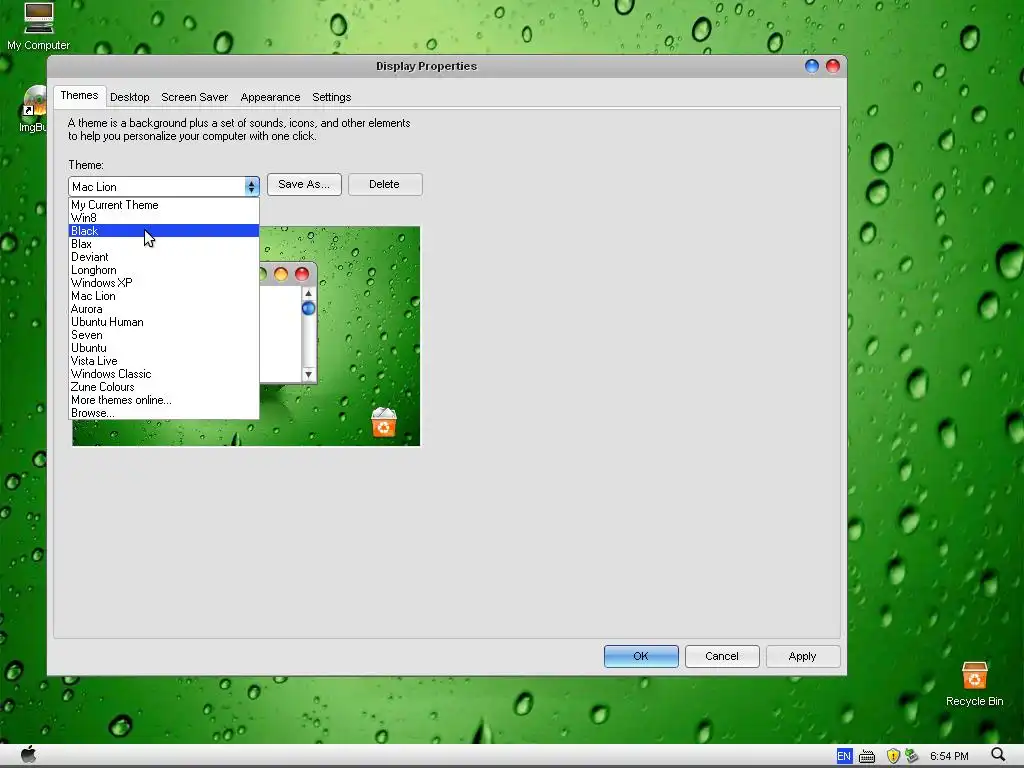Screen dimensions: 1024x768
Task: Select the highlighted Black theme
Action: coord(164,231)
